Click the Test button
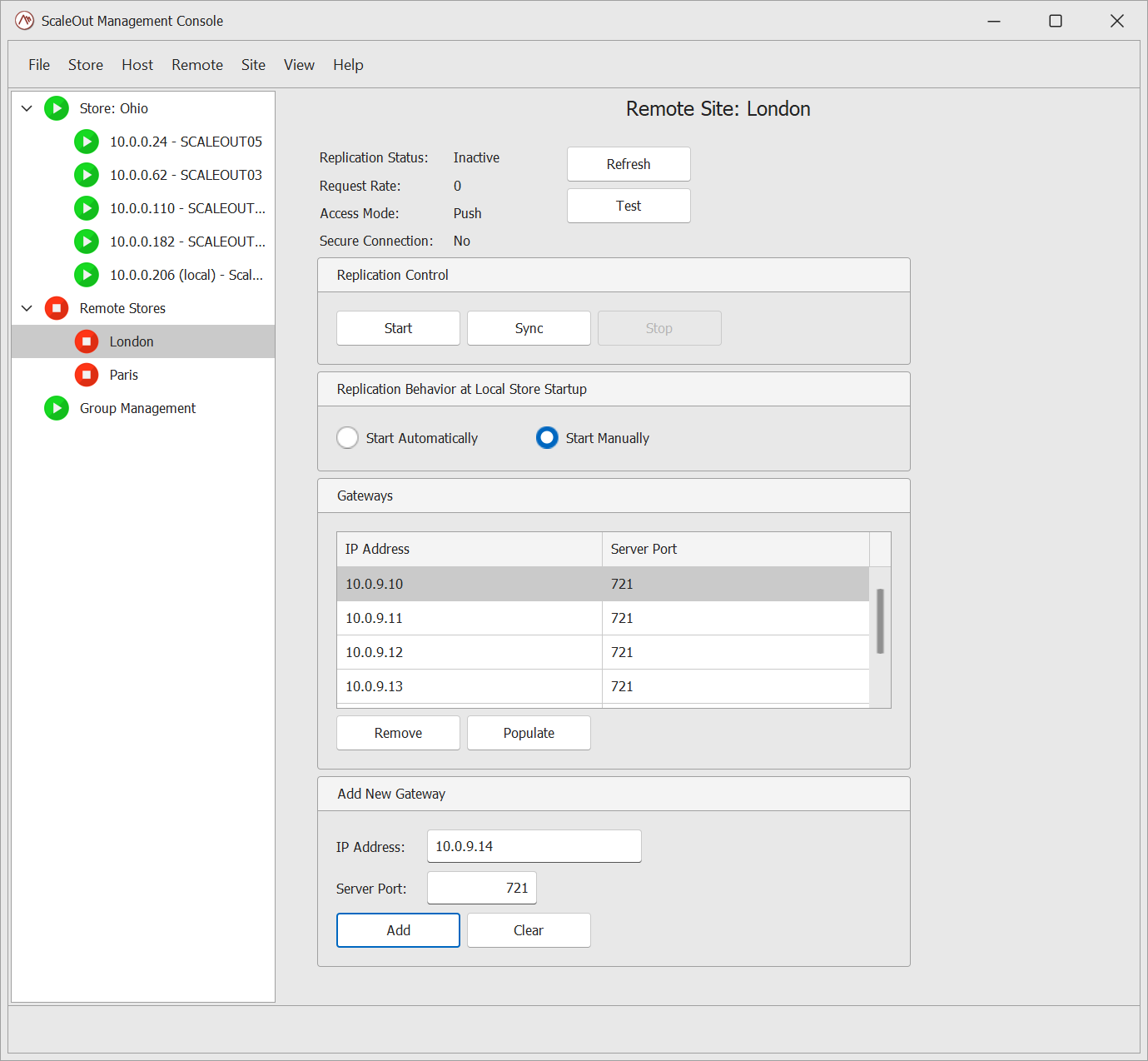The image size is (1148, 1061). (629, 206)
